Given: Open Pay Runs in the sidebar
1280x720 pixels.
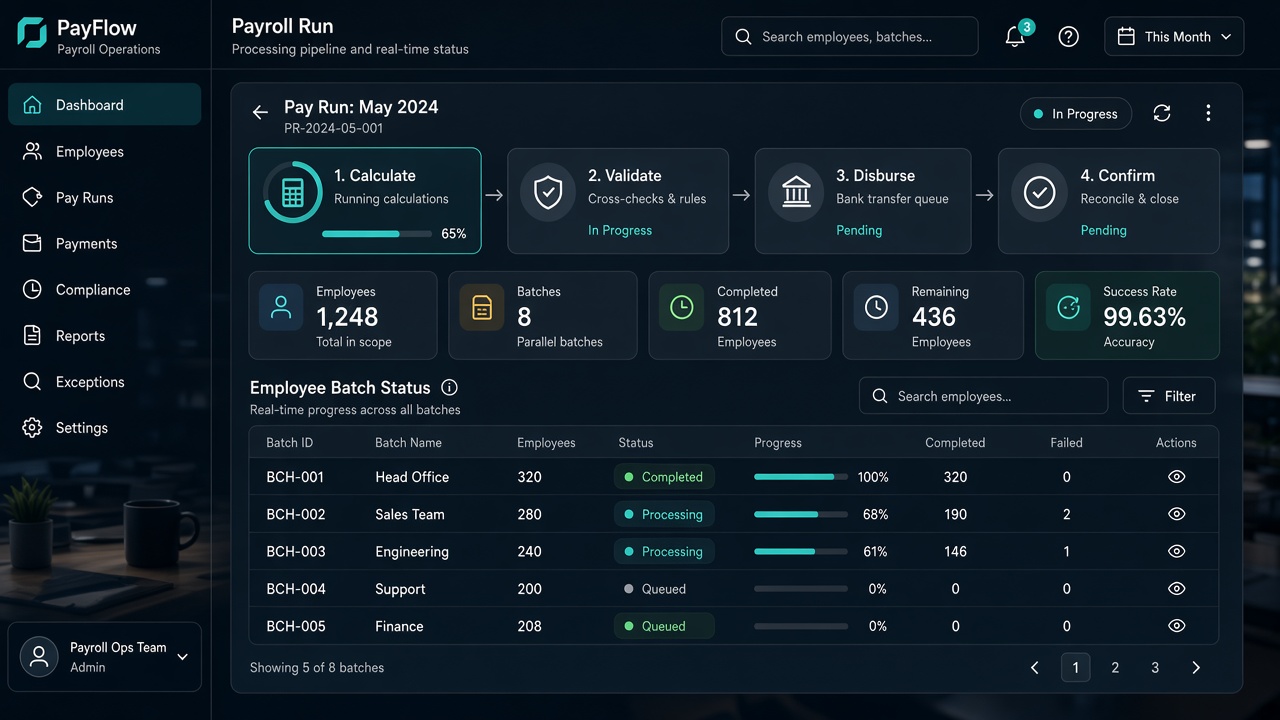Looking at the screenshot, I should pos(105,198).
